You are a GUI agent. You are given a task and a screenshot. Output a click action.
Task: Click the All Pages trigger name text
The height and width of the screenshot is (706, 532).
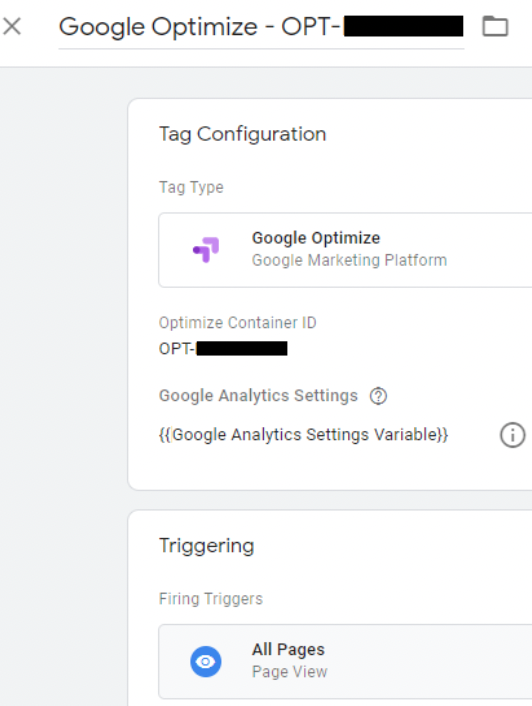288,650
